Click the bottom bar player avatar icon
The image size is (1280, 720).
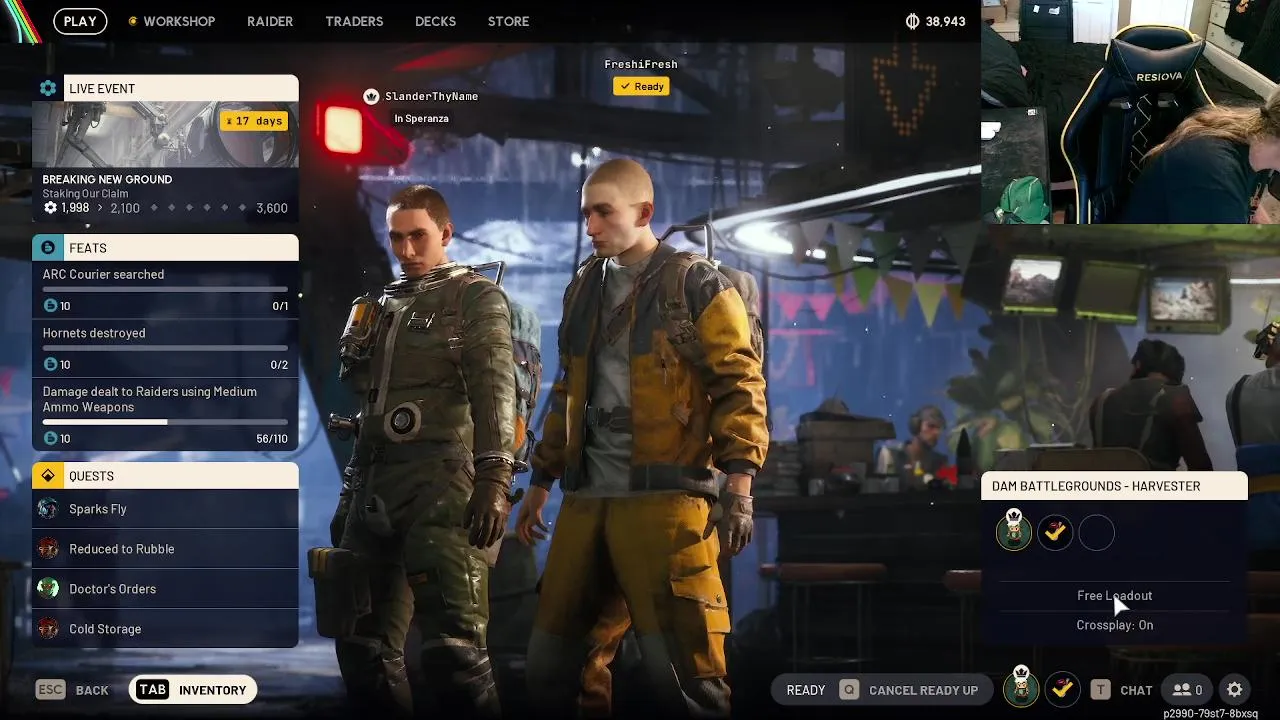[1021, 687]
